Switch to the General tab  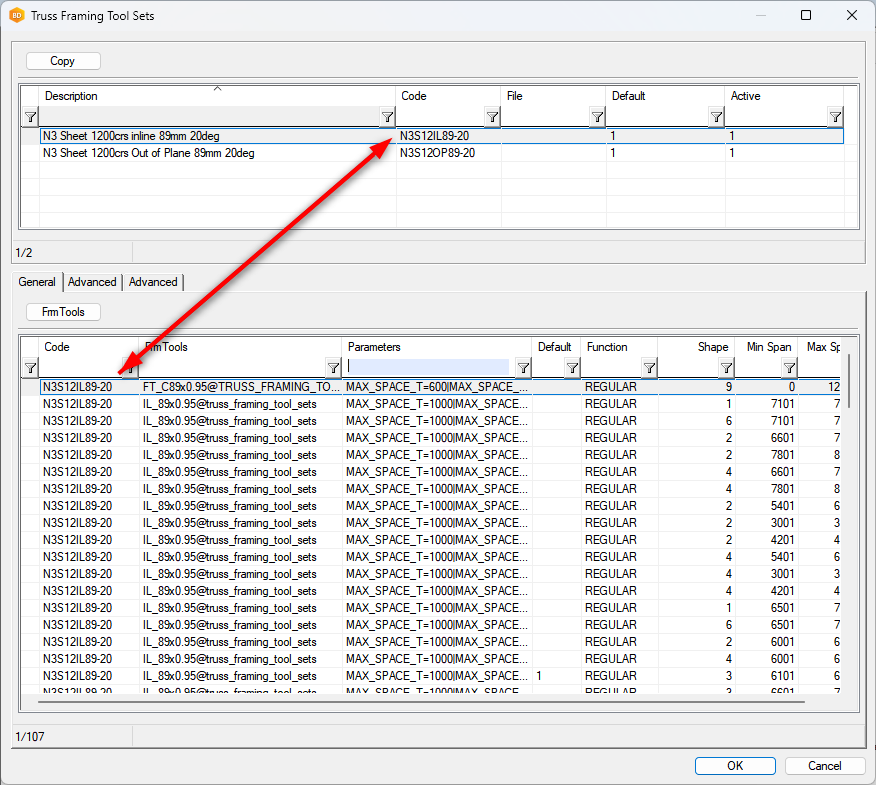coord(37,282)
